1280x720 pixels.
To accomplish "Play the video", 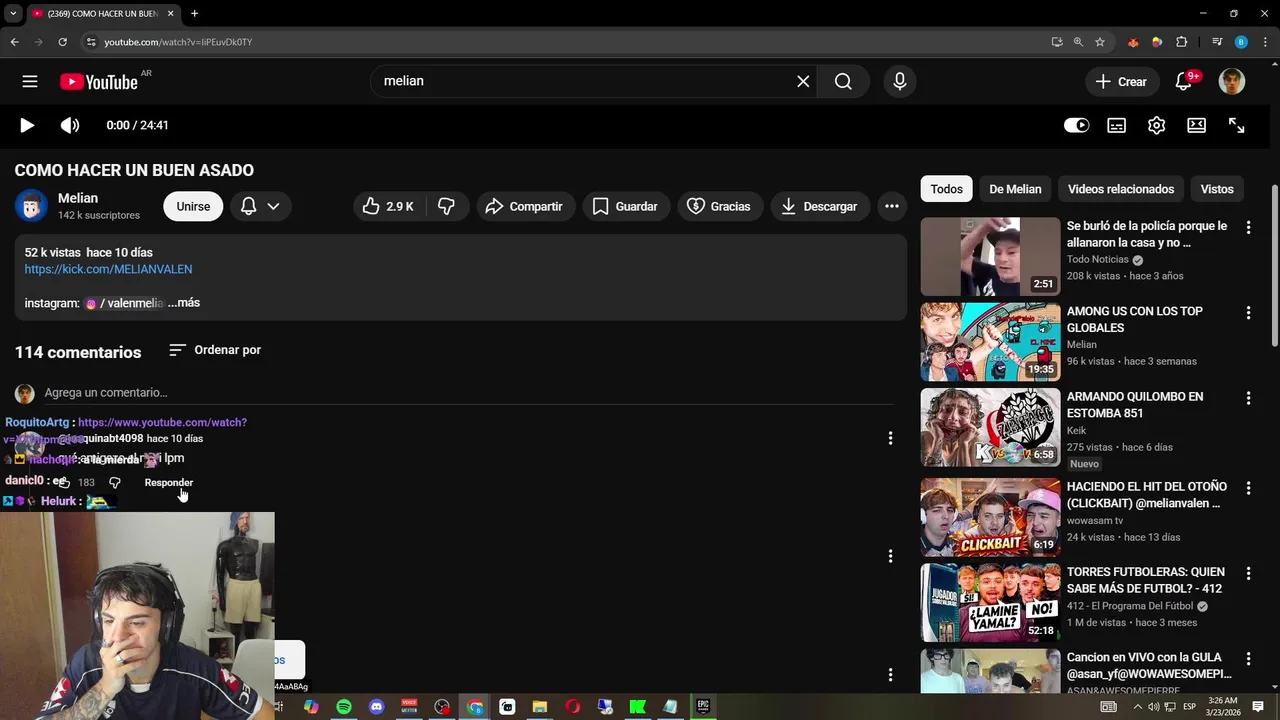I will click(27, 125).
